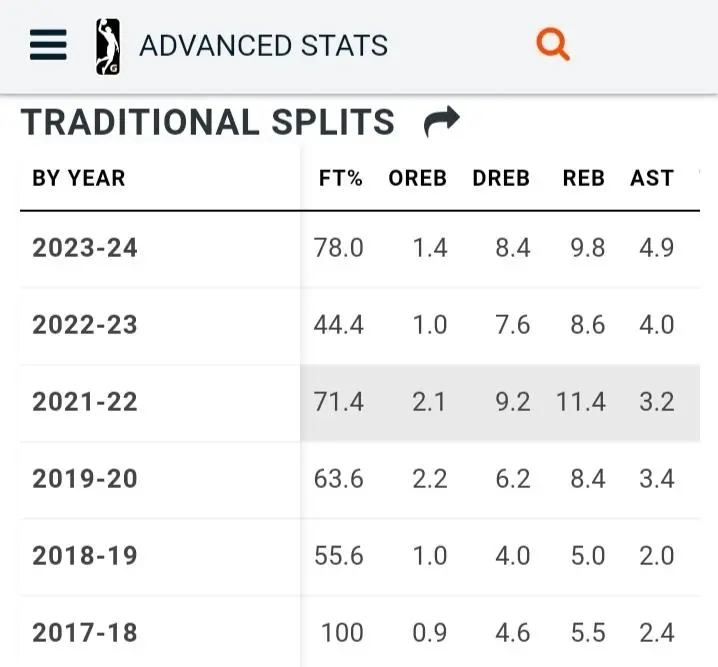Select the 2023-24 season row
Image resolution: width=718 pixels, height=667 pixels.
point(85,248)
